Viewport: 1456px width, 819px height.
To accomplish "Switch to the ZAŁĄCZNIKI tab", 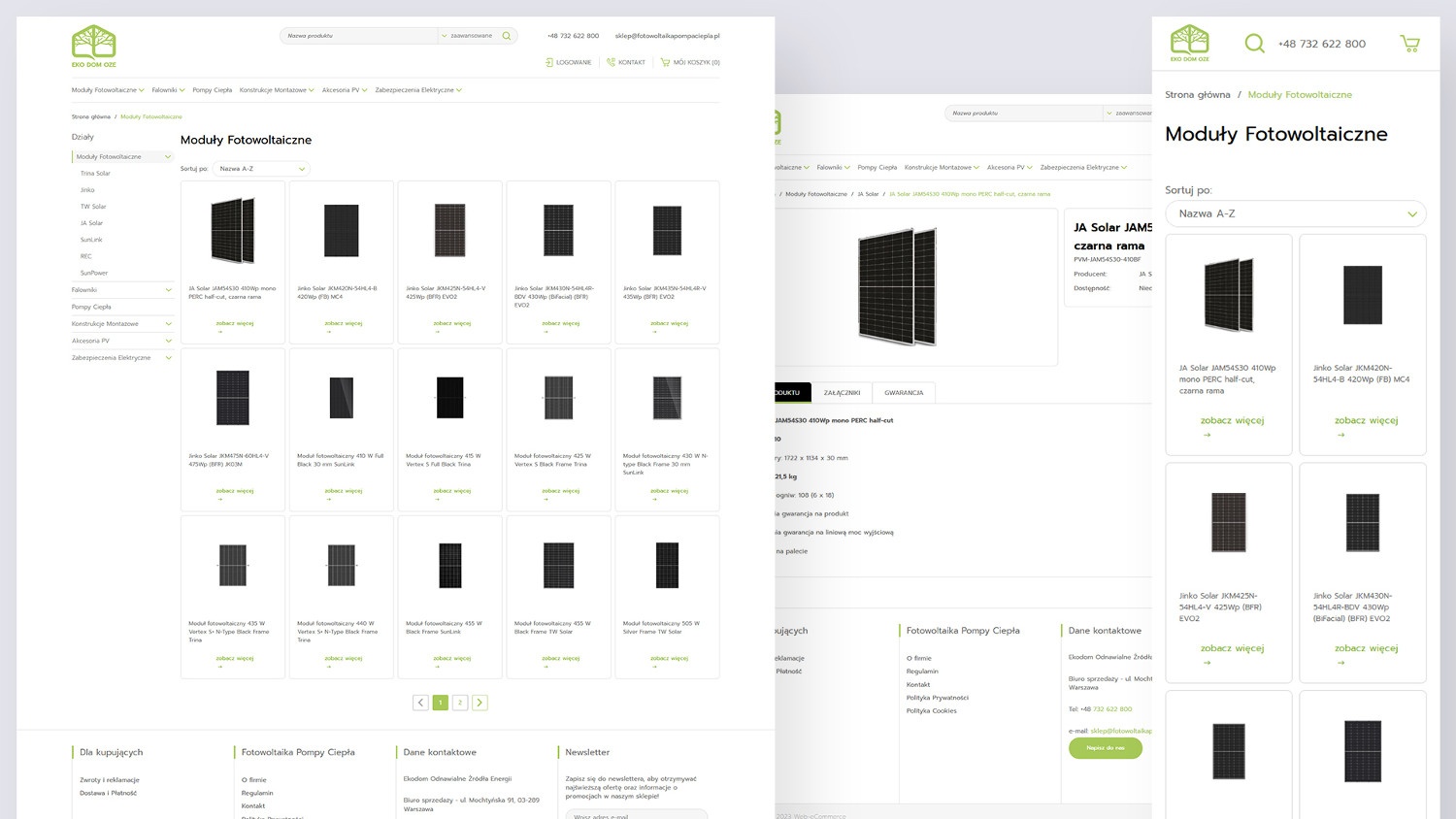I will pos(842,393).
